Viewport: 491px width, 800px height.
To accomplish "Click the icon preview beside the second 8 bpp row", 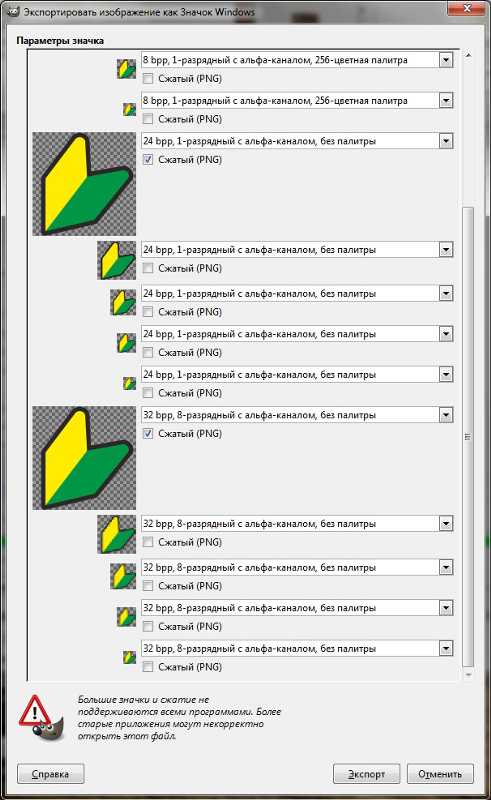I will tap(129, 109).
